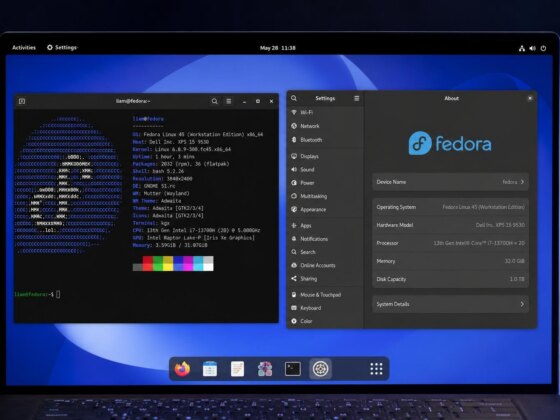Click the Notifications bell icon in sidebar
This screenshot has width=560, height=420.
[x=294, y=239]
